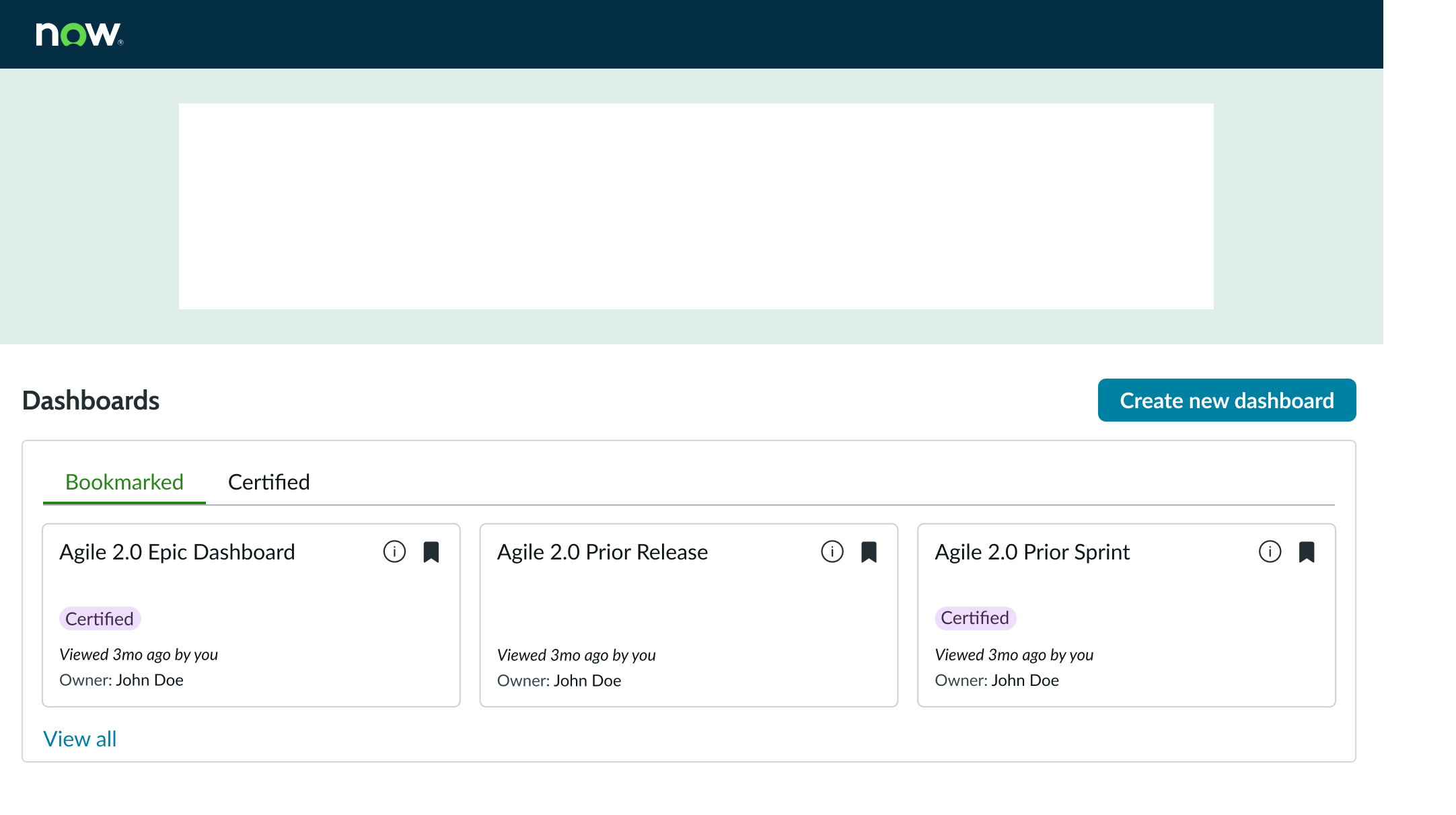
Task: Open the Agile 2.0 Prior Sprint card
Action: coord(1032,551)
